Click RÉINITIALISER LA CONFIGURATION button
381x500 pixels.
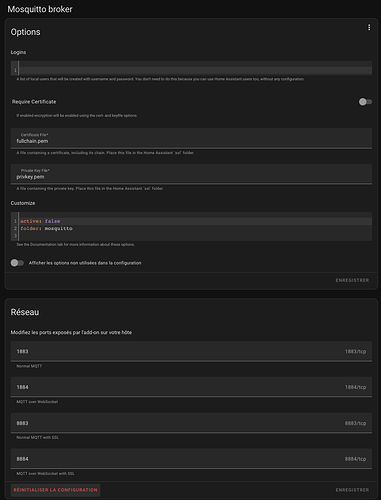[55, 490]
